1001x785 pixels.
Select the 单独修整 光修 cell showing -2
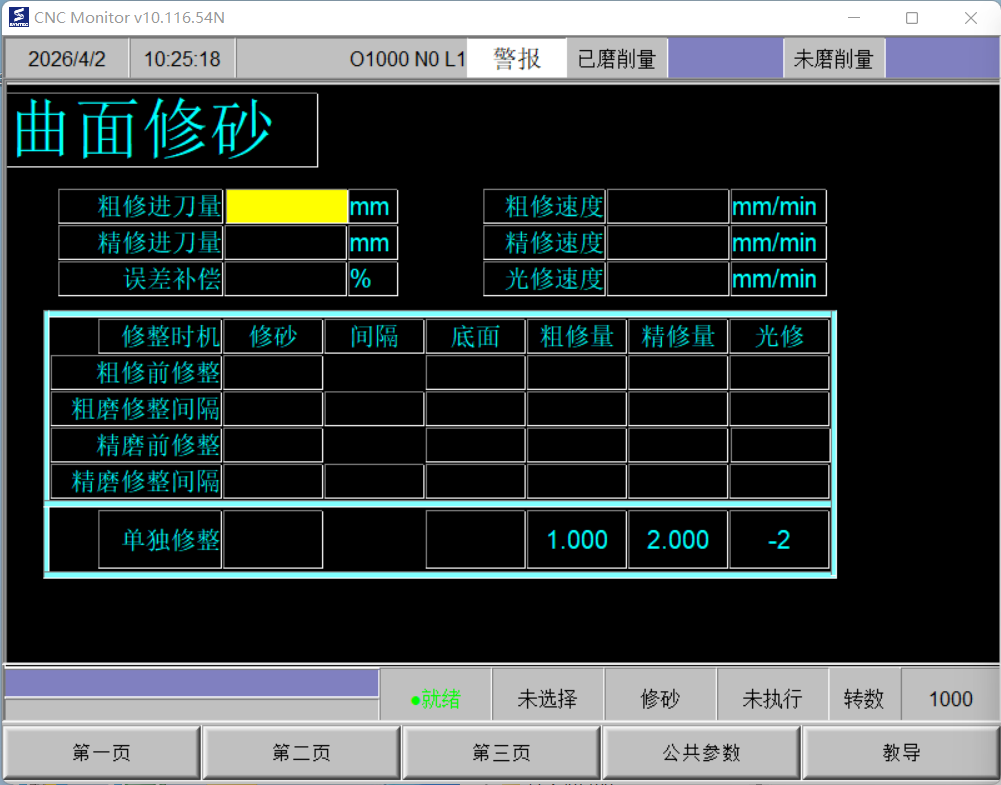pos(779,540)
